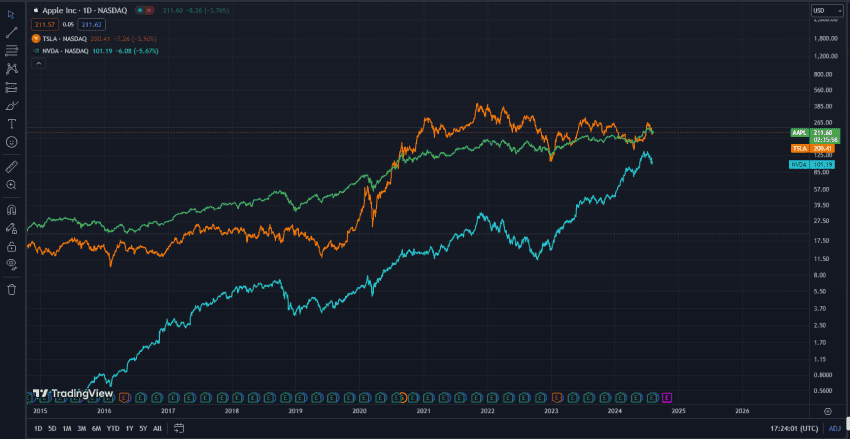Click the 0.05 spread value

pos(68,24)
